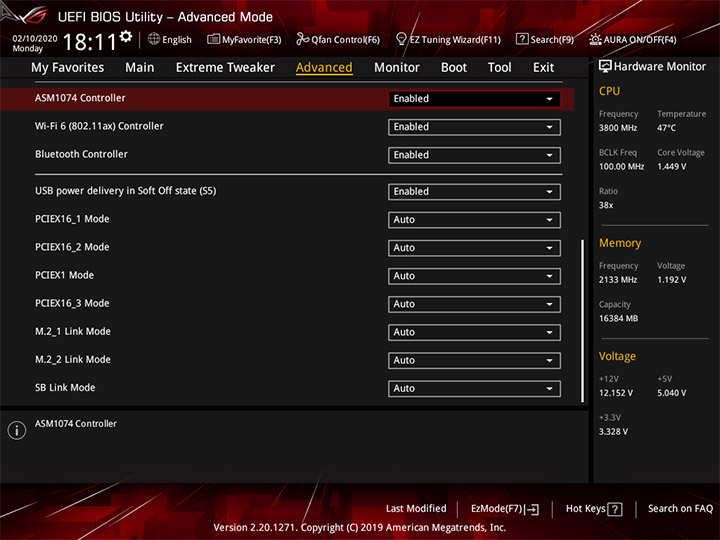Switch to the Main tab
The height and width of the screenshot is (540, 720).
[140, 68]
